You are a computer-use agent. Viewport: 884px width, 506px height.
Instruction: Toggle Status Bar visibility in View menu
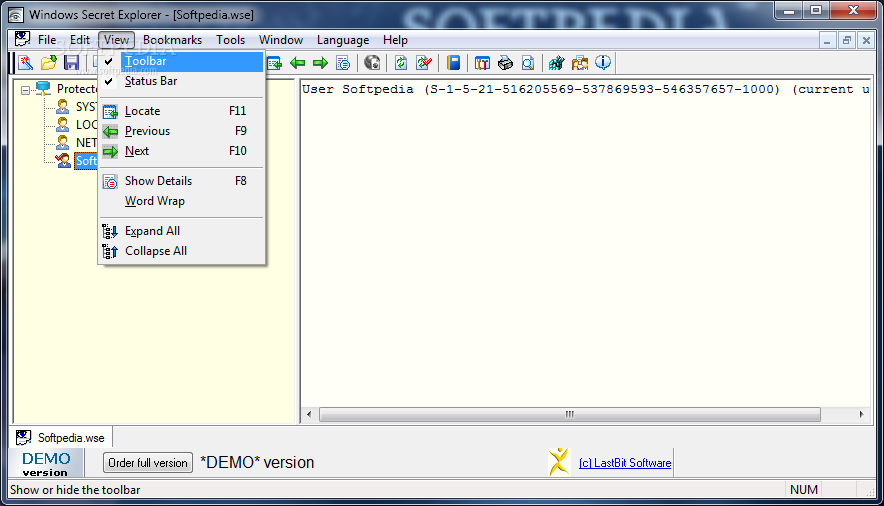tap(182, 81)
